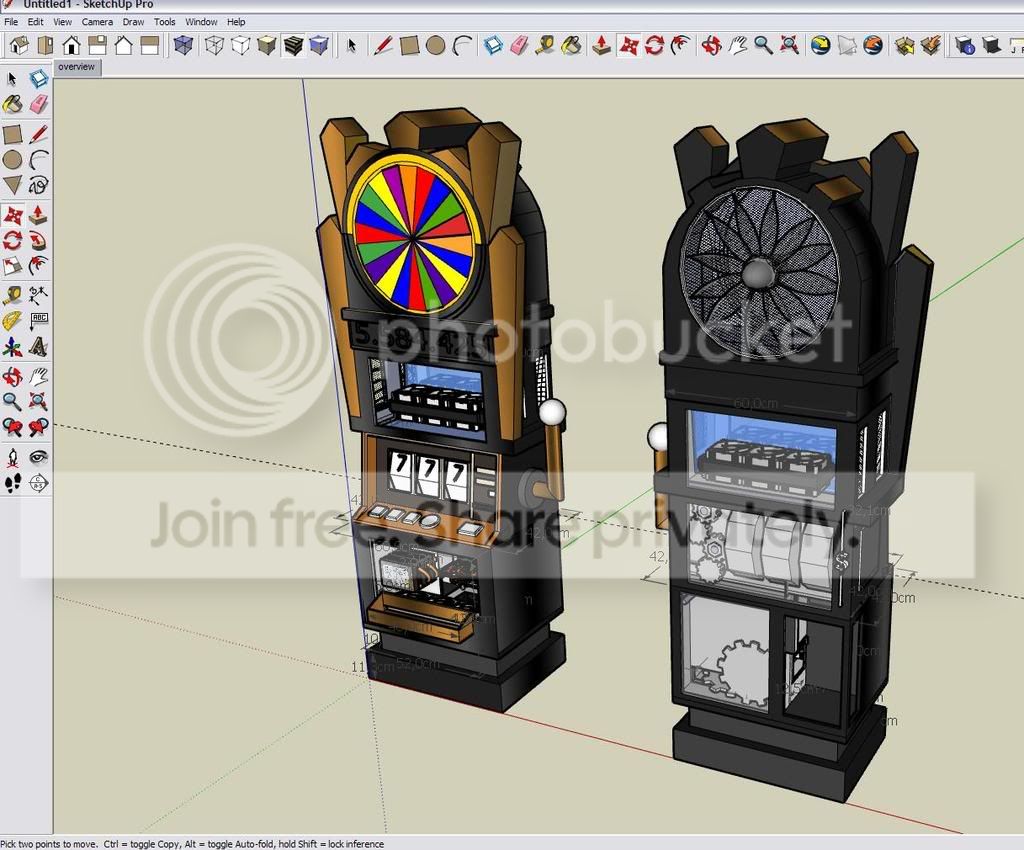
Task: Toggle X-Ray face style cube
Action: (x=184, y=45)
